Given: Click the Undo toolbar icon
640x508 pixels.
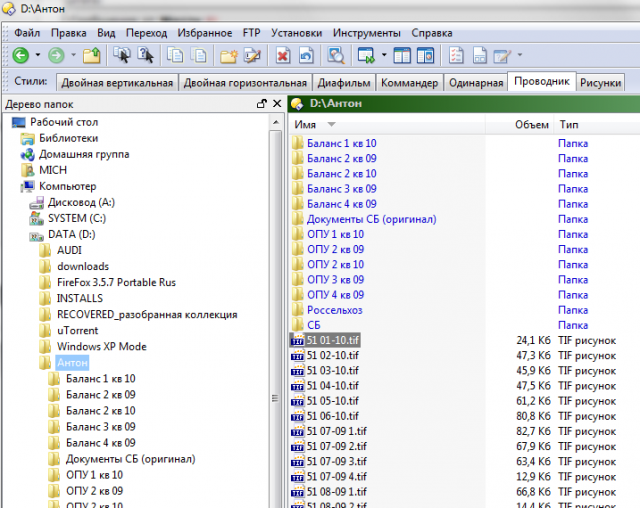Looking at the screenshot, I should point(306,55).
